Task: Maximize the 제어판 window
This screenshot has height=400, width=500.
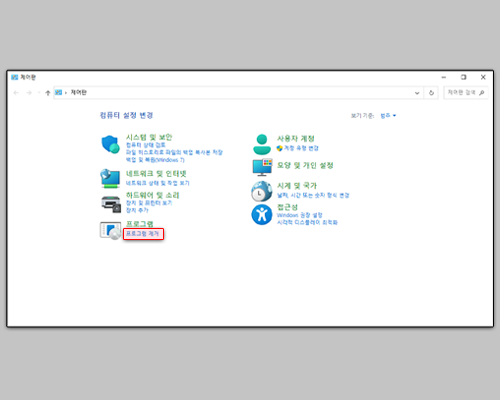Action: point(464,77)
